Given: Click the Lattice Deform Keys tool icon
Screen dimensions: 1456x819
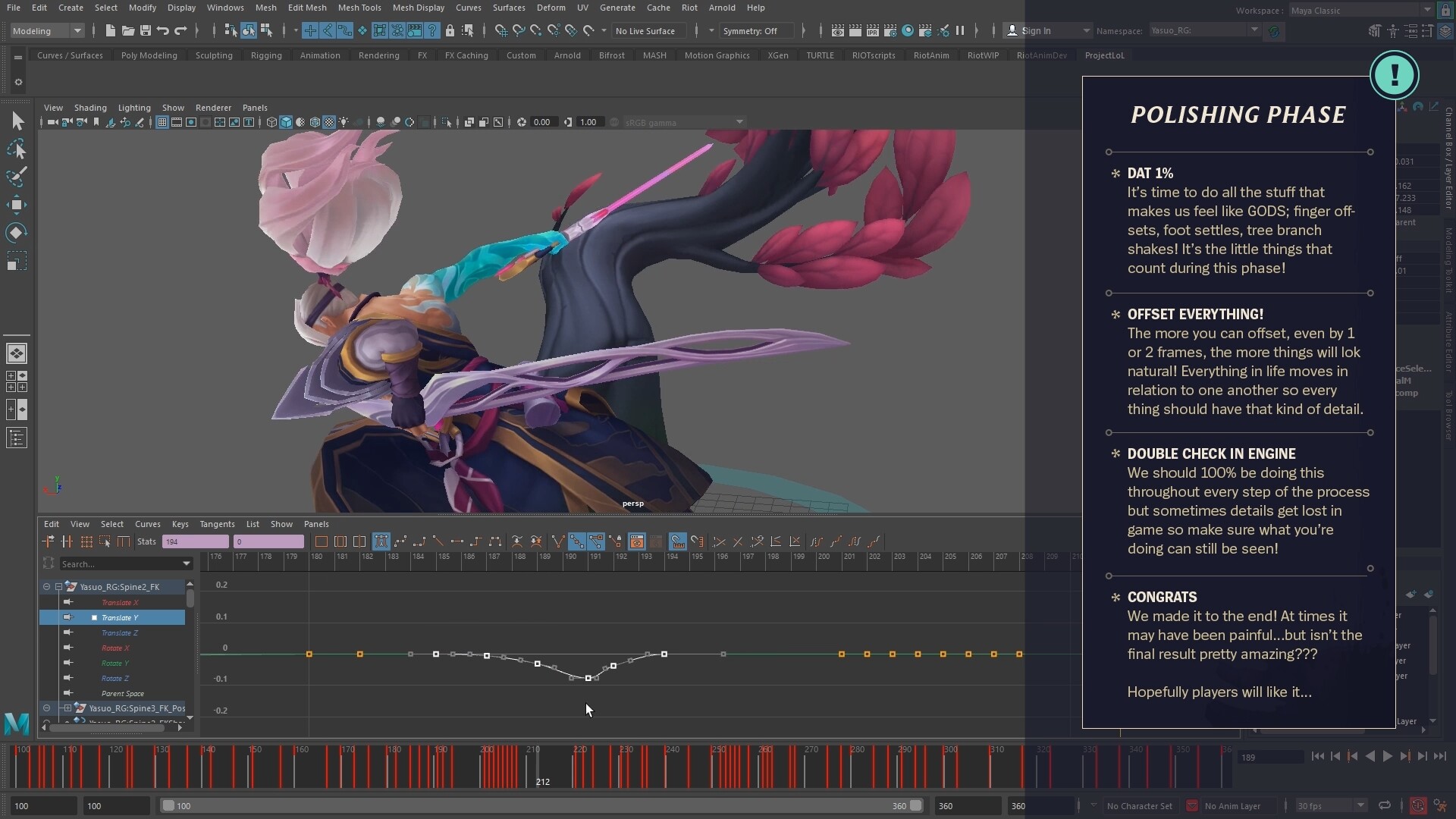Looking at the screenshot, I should 86,541.
